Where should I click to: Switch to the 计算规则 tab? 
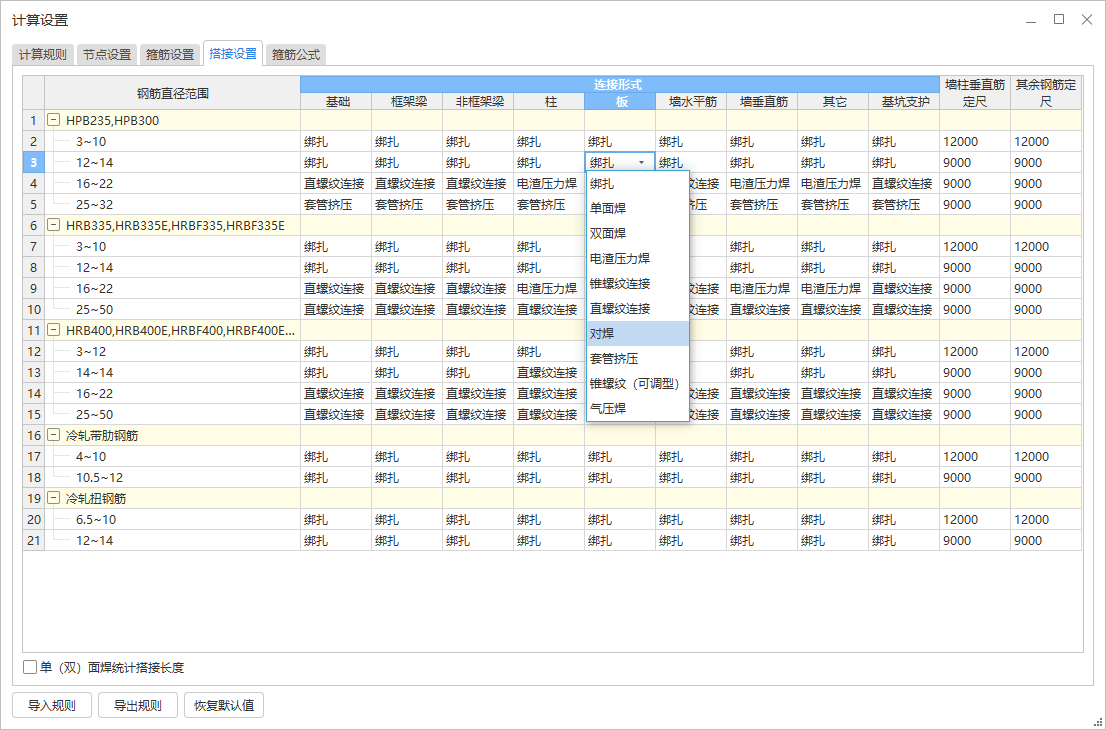pos(43,55)
